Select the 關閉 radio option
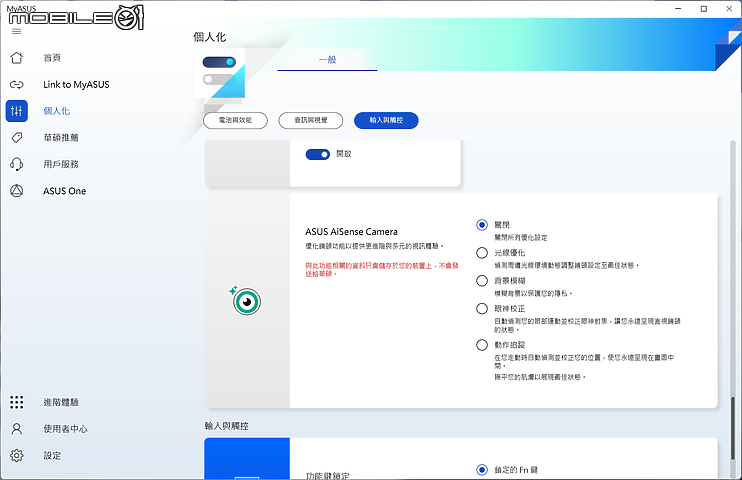The height and width of the screenshot is (480, 742). click(482, 225)
